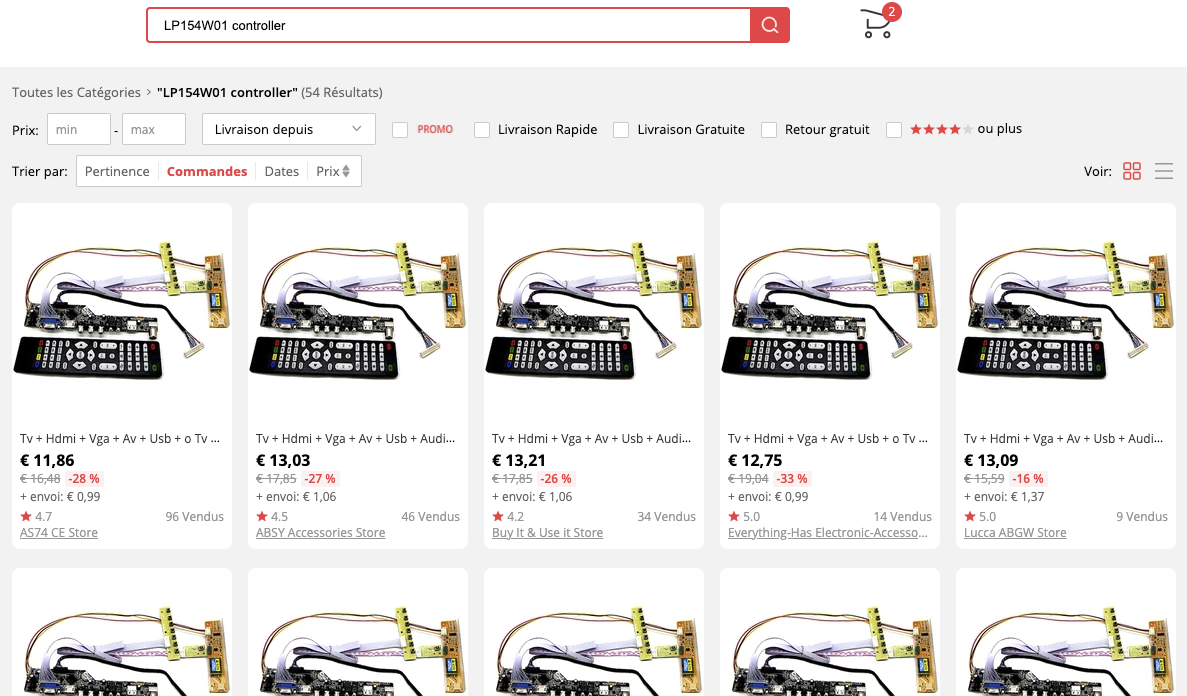Visit the Lucca ABGW Store page
1187x696 pixels.
point(1015,533)
